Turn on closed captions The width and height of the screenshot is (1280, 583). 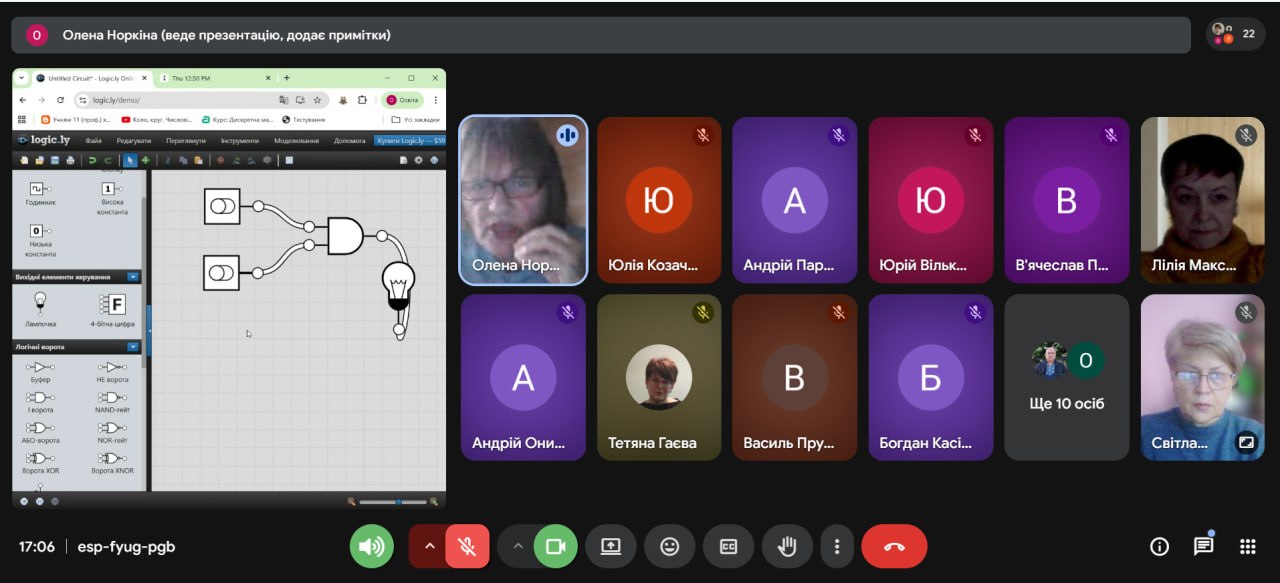click(x=728, y=546)
